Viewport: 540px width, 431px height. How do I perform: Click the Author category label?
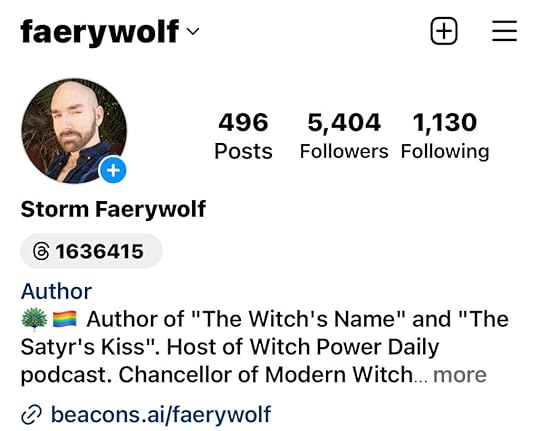point(56,291)
